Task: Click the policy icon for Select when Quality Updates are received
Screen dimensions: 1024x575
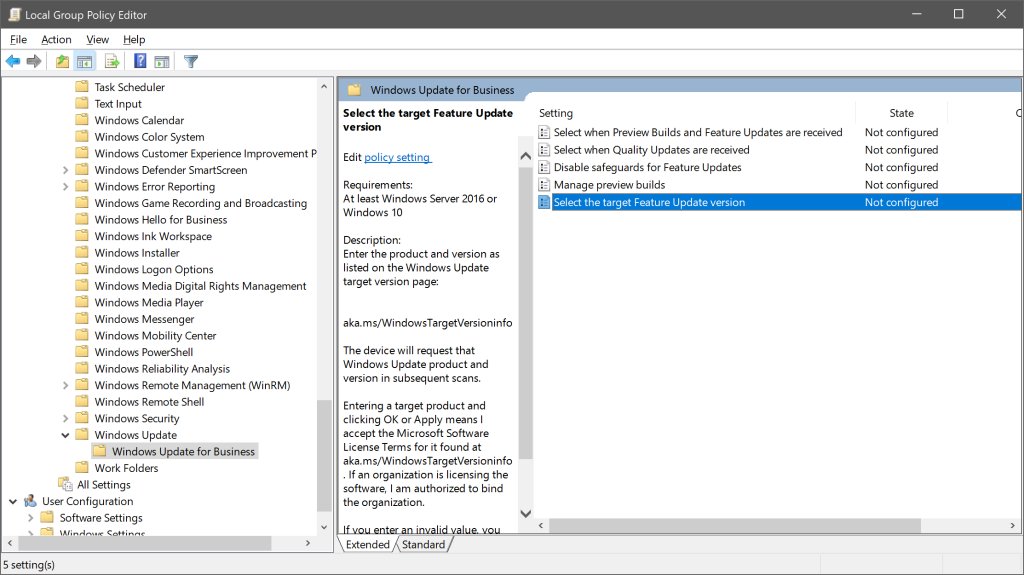Action: (x=544, y=150)
